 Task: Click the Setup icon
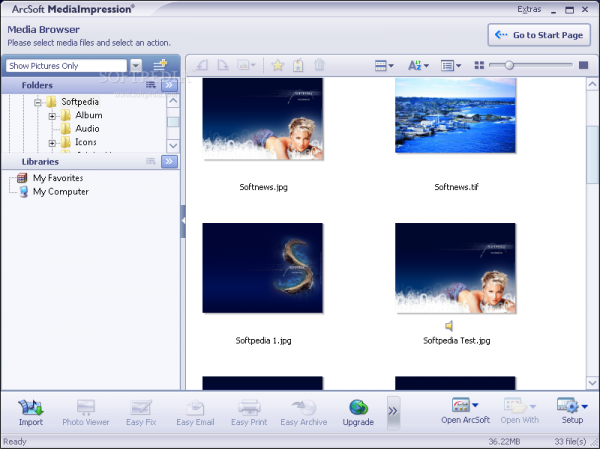click(x=571, y=408)
